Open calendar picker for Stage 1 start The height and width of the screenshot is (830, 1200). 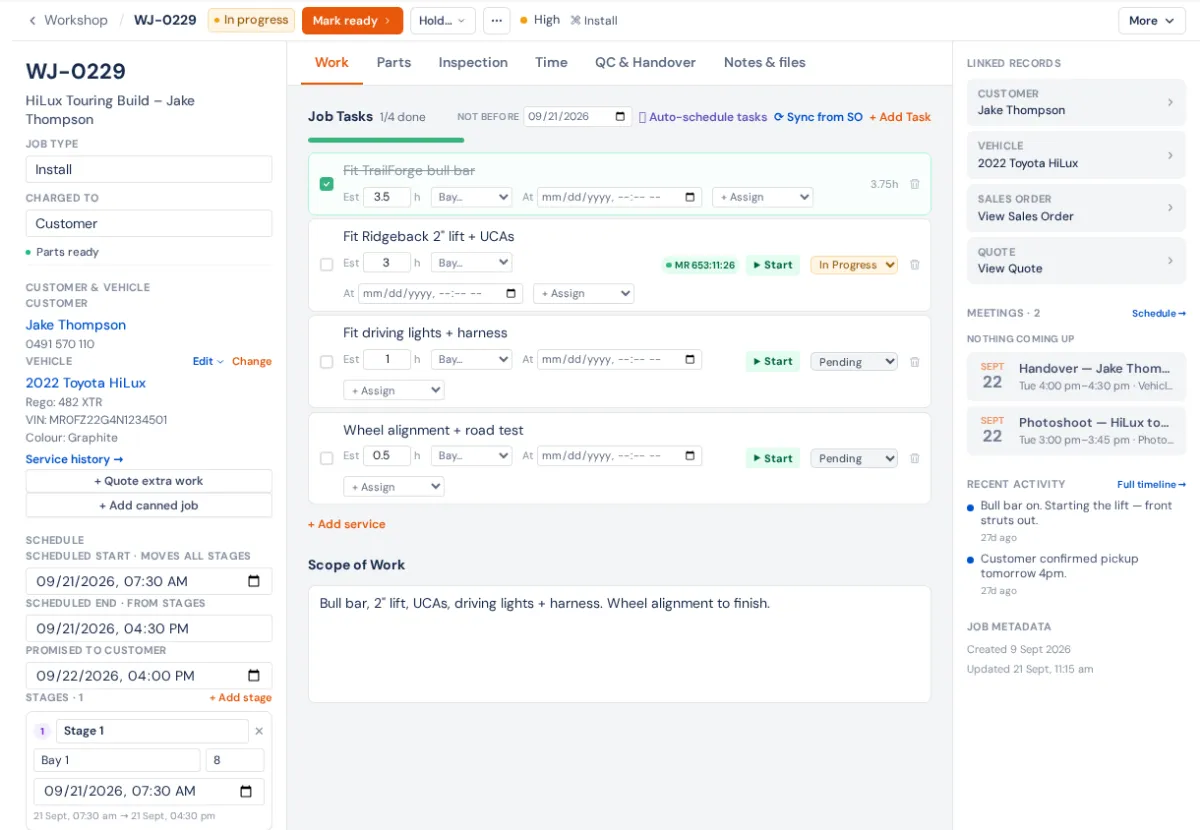point(246,791)
